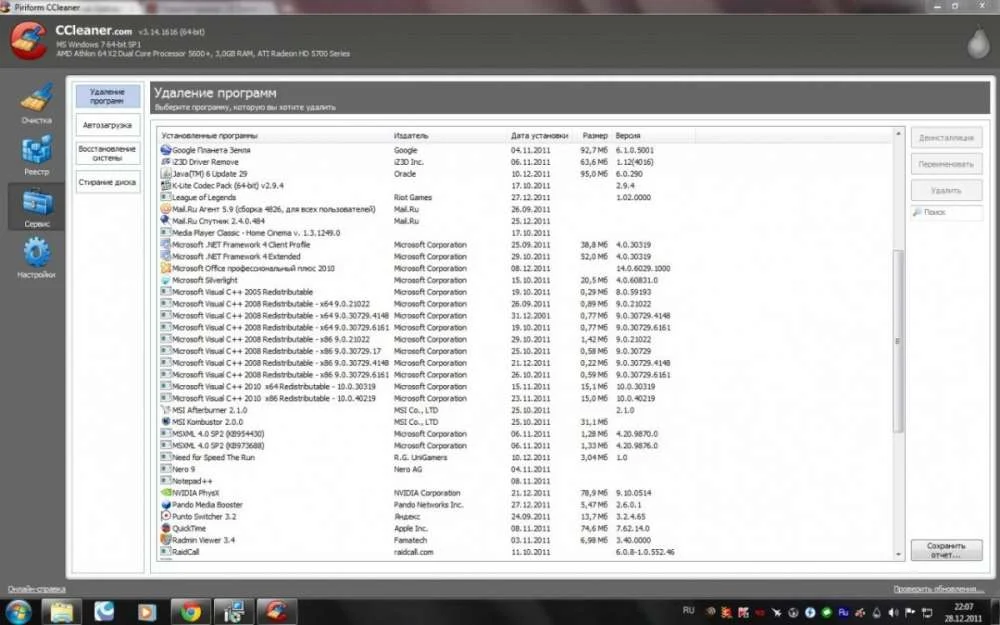1000x625 pixels.
Task: Click the CCleaner logo in header
Action: (28, 40)
